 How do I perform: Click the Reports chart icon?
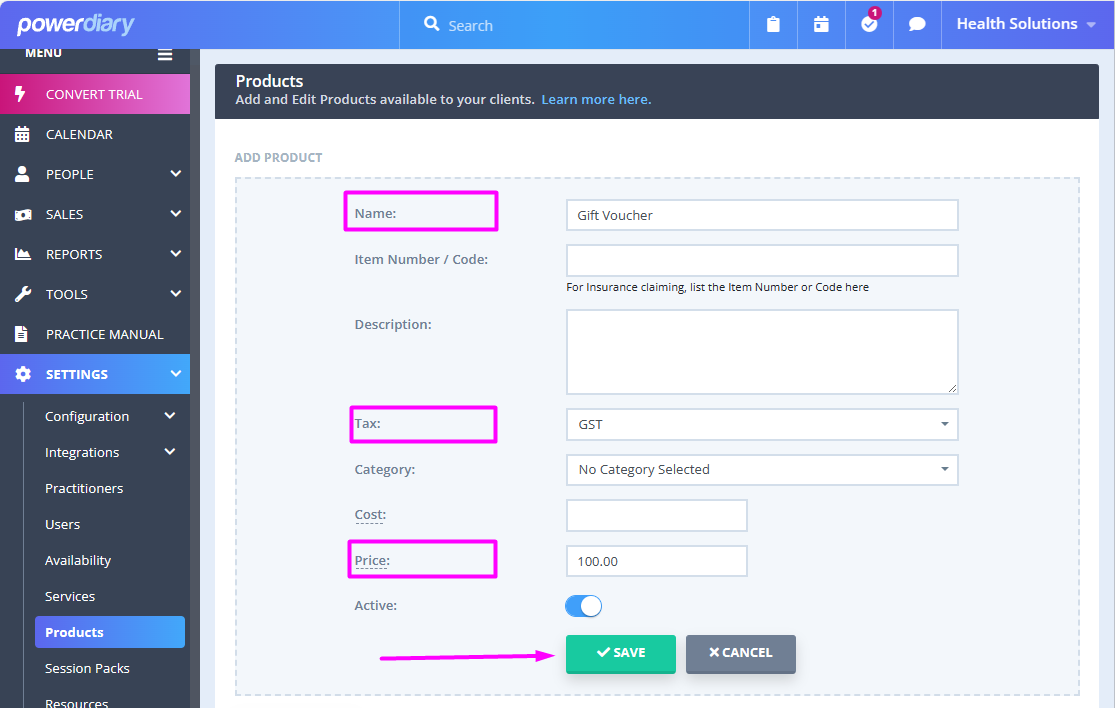[23, 254]
